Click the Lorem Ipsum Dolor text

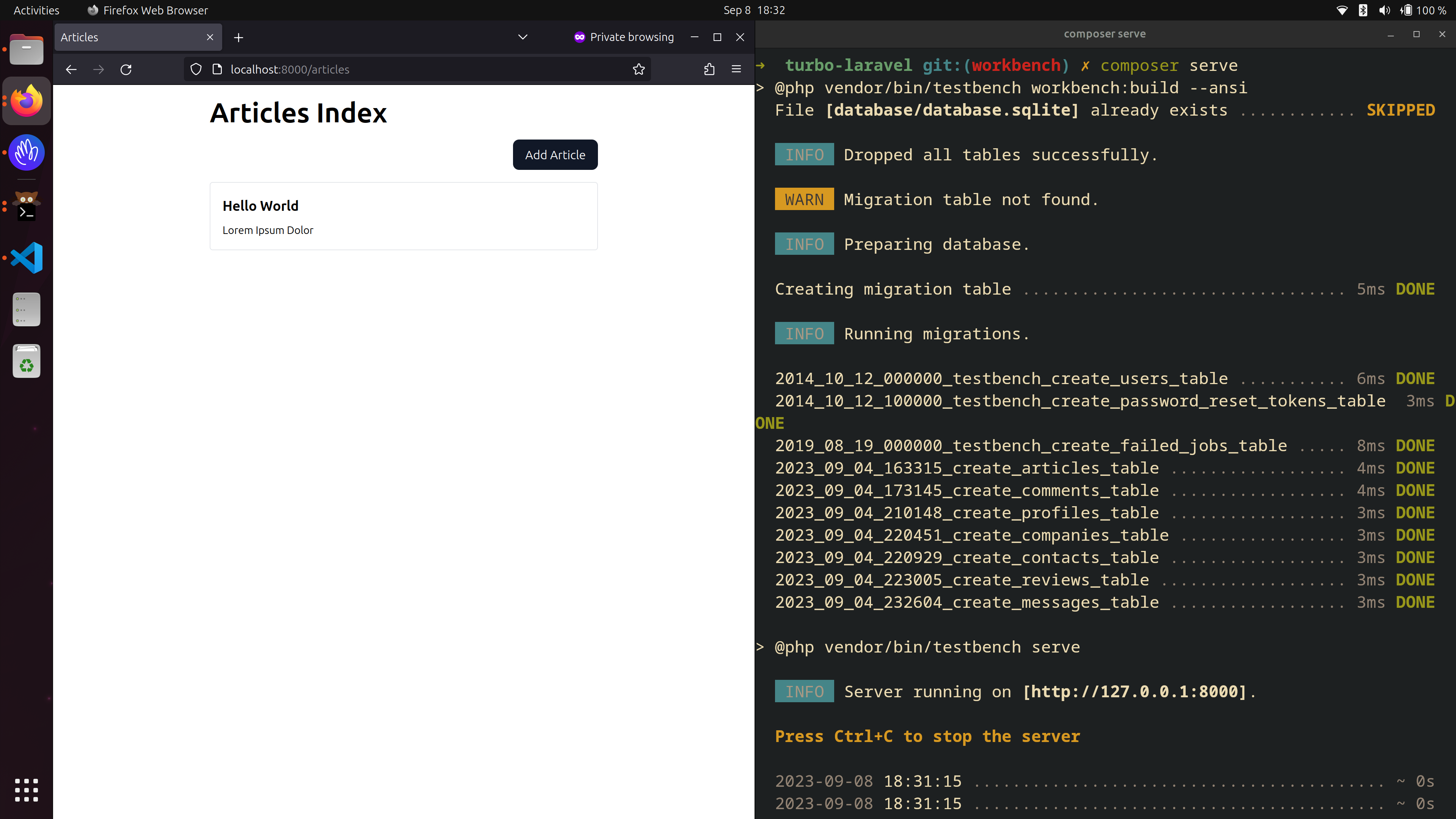coord(267,230)
